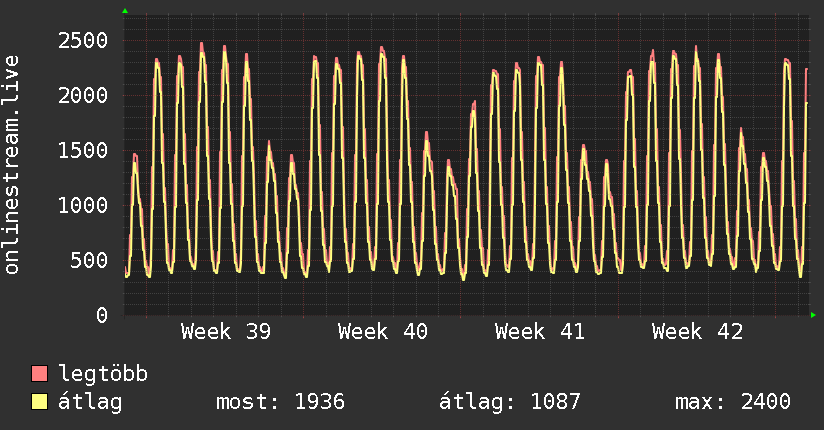Click the 1000 y-axis label
The width and height of the screenshot is (824, 430).
(x=83, y=206)
